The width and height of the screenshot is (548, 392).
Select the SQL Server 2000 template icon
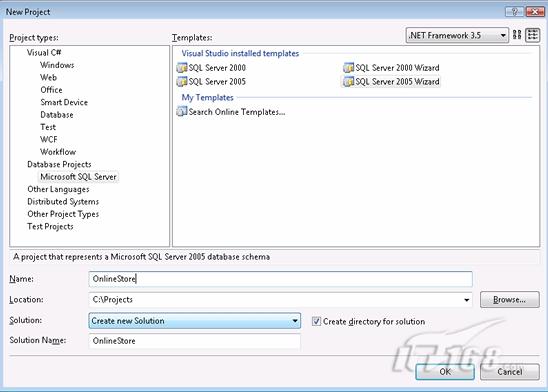click(x=182, y=67)
